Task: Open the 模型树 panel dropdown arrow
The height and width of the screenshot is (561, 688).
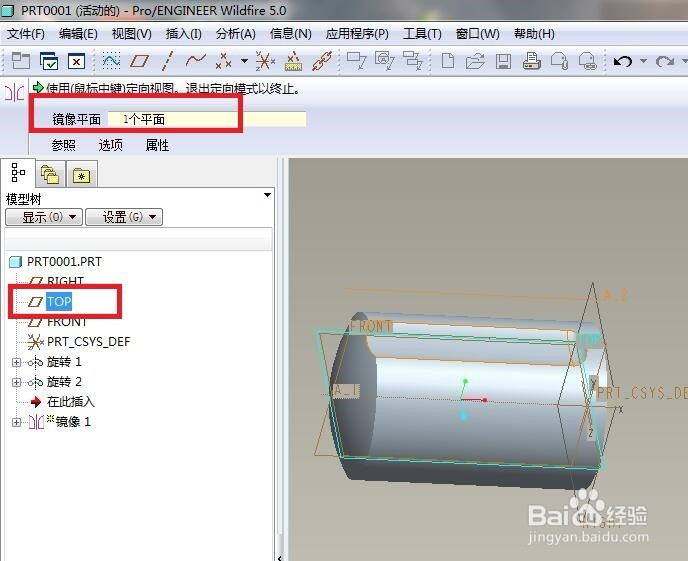Action: pyautogui.click(x=267, y=195)
